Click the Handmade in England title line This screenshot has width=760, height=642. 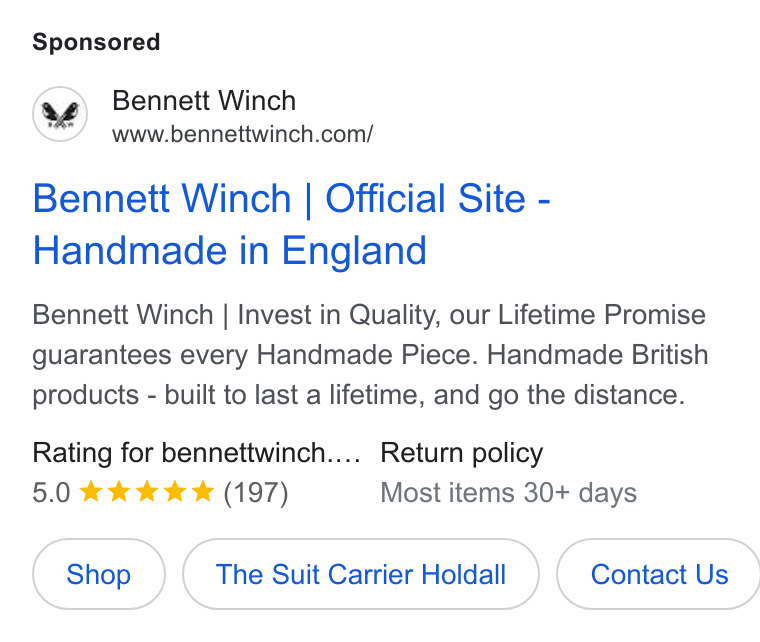(229, 251)
